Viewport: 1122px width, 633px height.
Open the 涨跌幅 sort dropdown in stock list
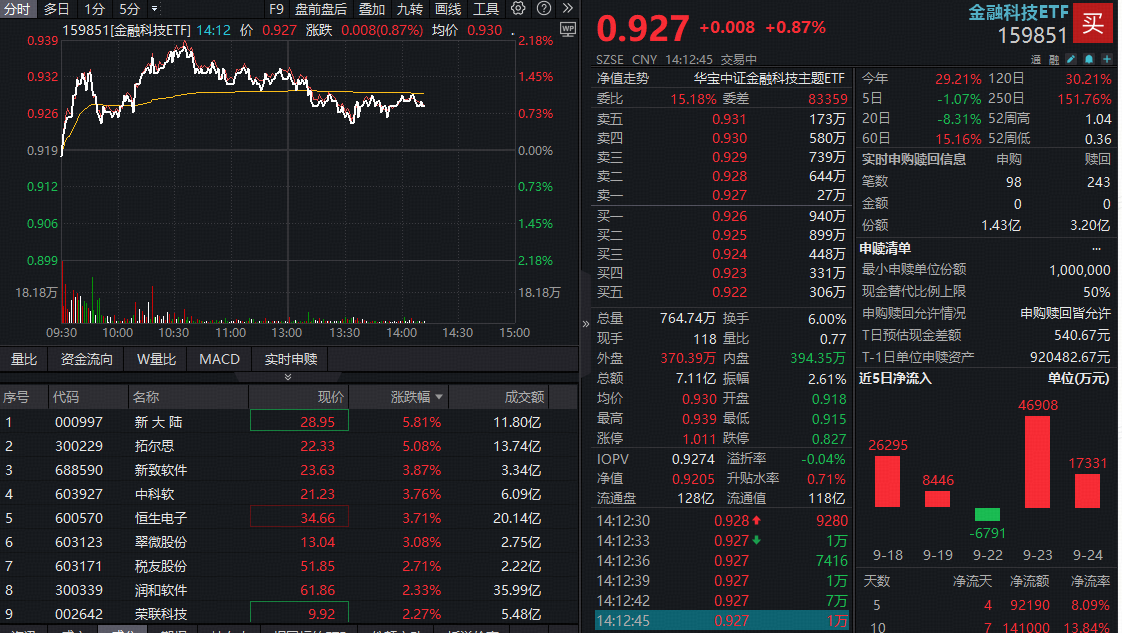point(437,396)
